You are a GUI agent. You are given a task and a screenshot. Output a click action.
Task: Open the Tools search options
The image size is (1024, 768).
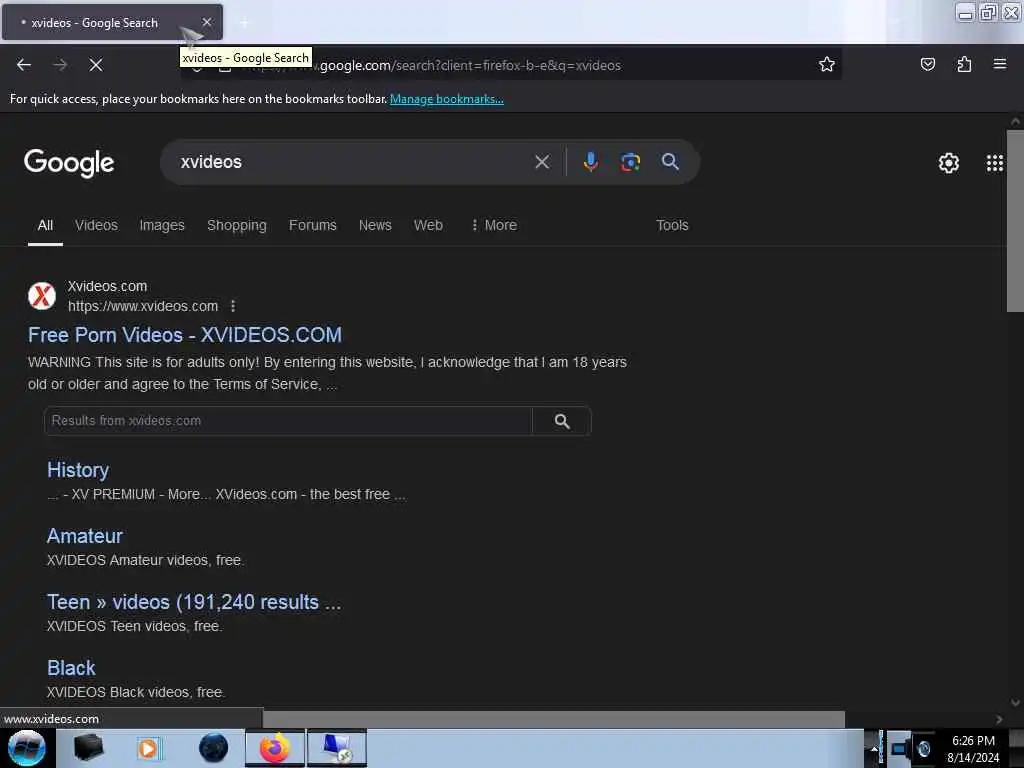[x=672, y=225]
